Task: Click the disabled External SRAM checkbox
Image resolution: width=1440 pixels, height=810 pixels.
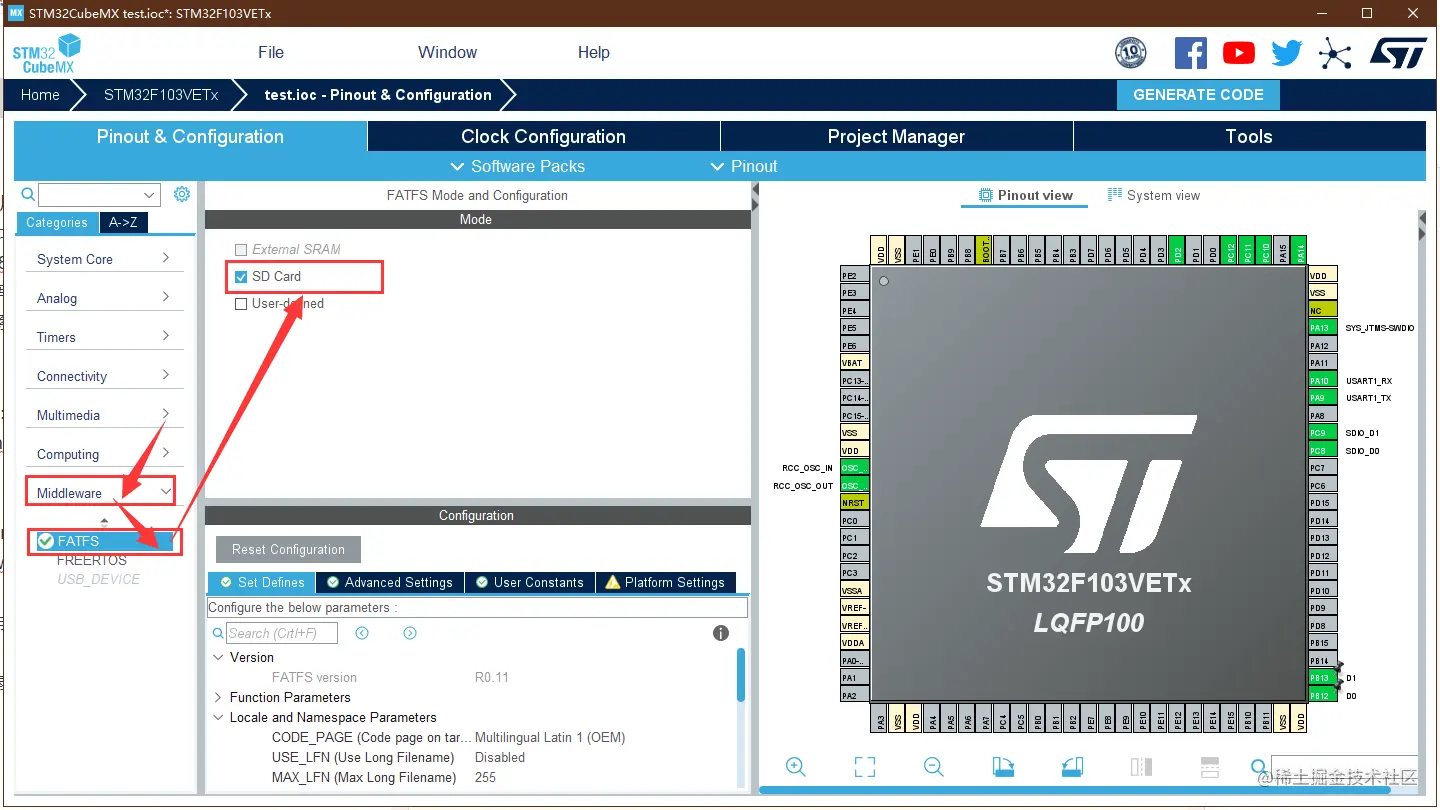Action: (241, 250)
